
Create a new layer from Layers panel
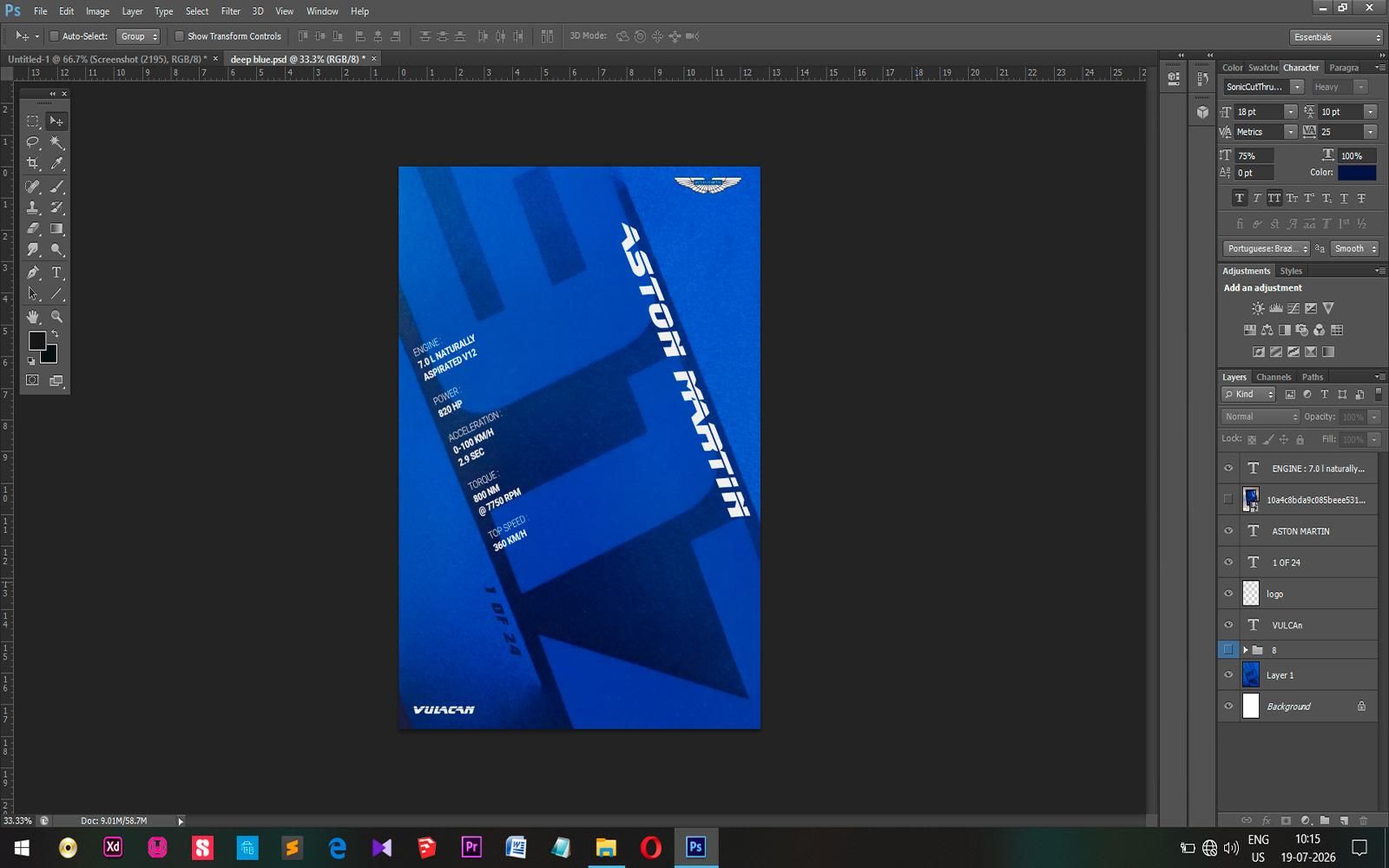point(1344,820)
